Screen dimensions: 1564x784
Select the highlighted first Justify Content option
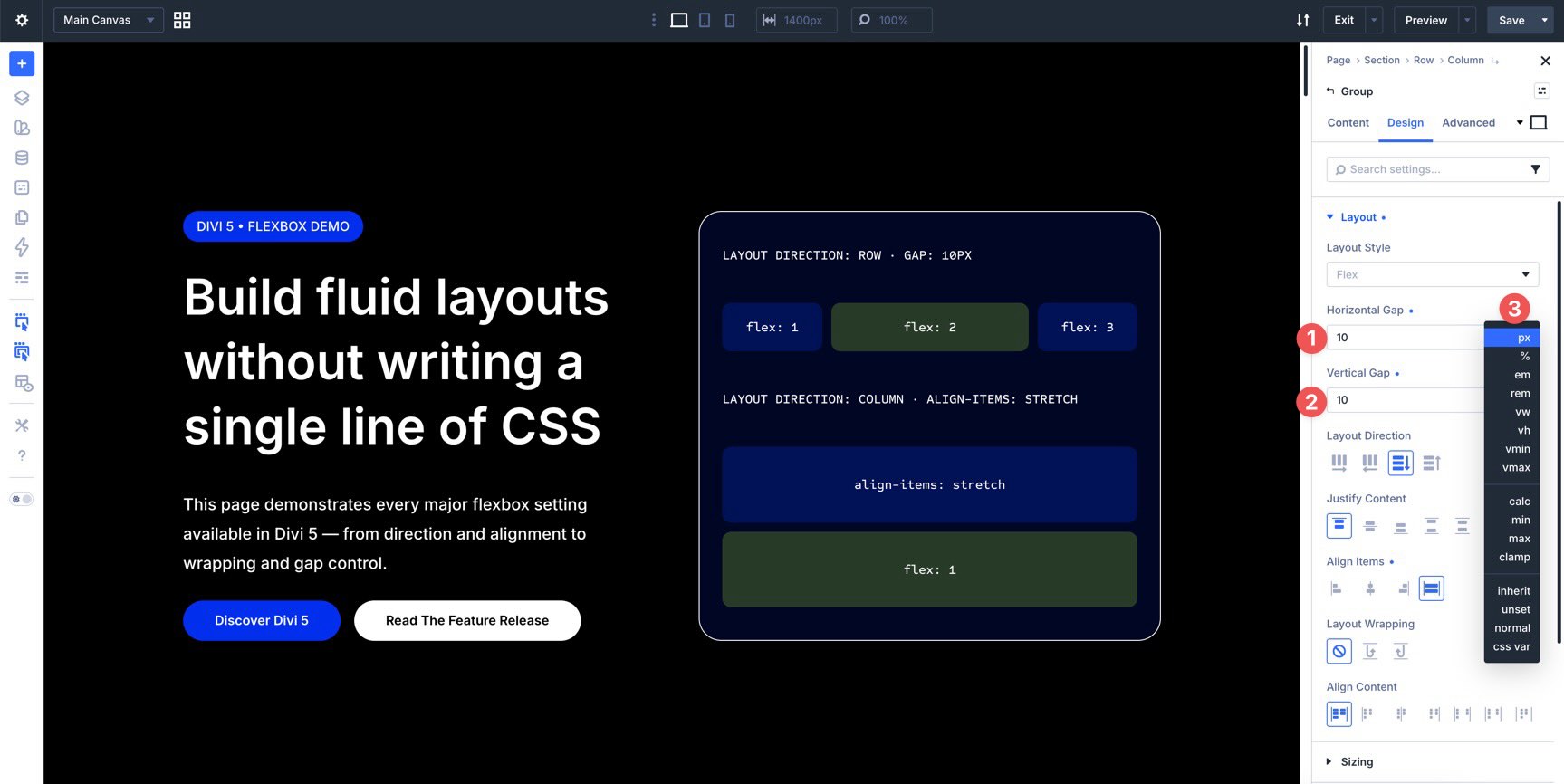click(1339, 526)
